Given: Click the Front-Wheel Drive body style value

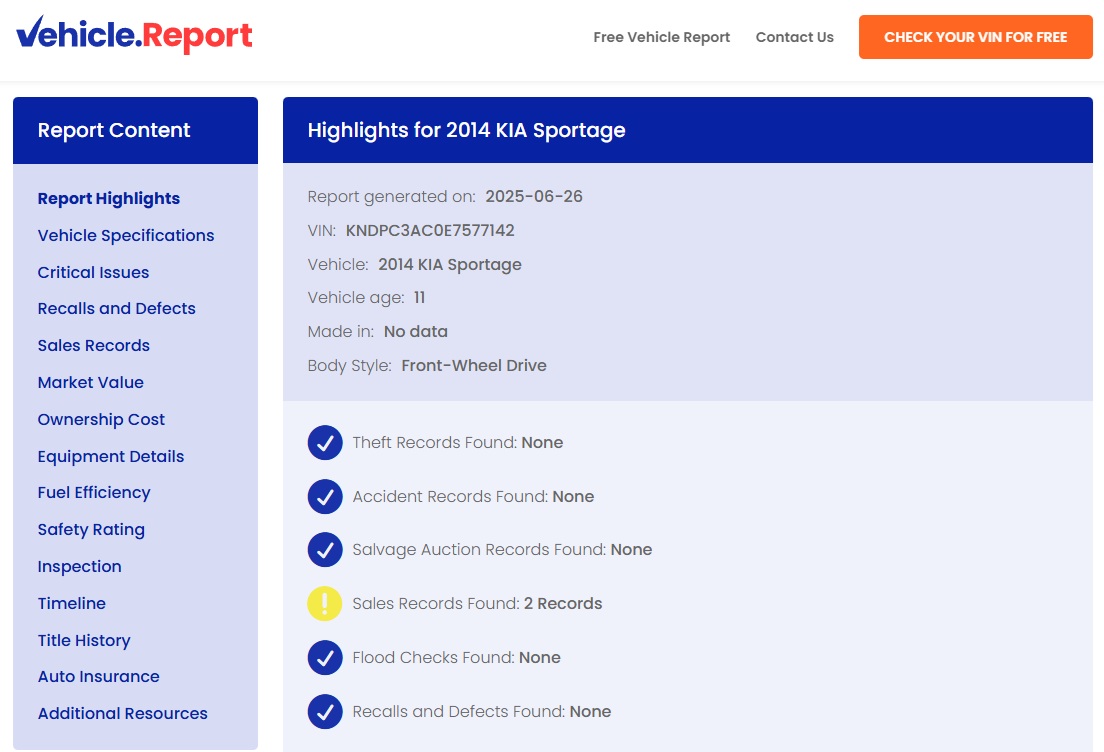Looking at the screenshot, I should tap(474, 365).
